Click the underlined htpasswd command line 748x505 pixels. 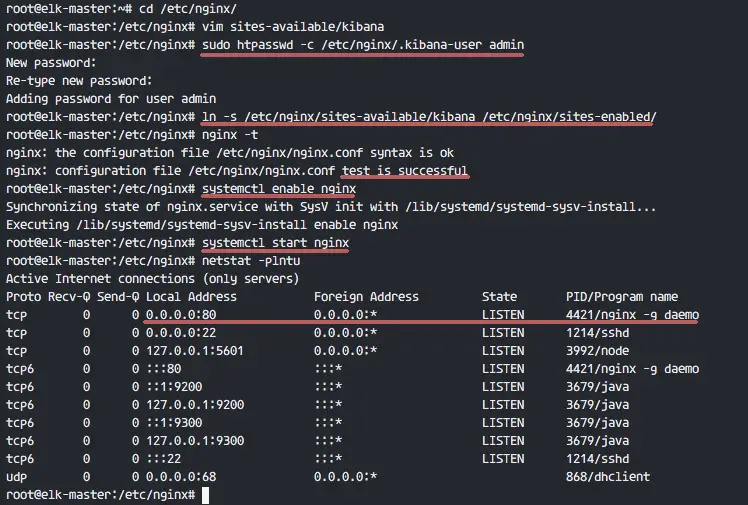point(363,45)
